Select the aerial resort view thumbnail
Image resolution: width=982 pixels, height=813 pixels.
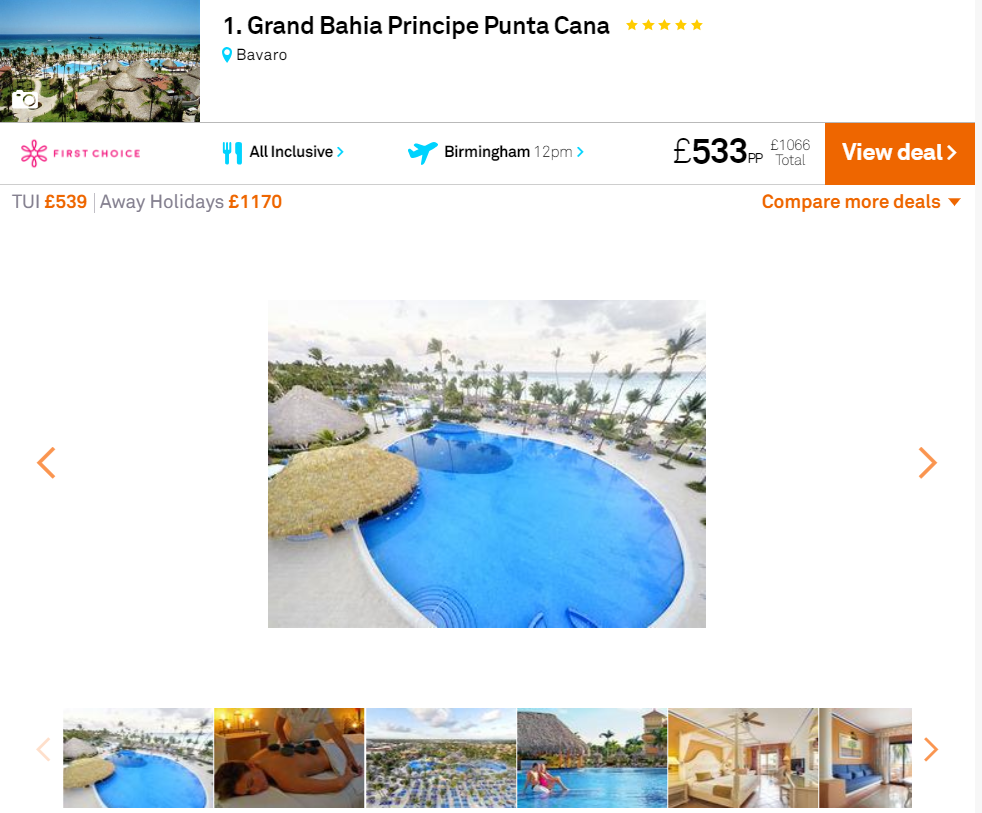point(441,758)
